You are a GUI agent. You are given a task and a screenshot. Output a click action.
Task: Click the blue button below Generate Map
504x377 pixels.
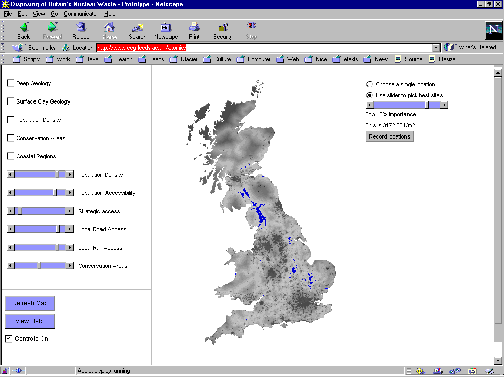(30, 321)
